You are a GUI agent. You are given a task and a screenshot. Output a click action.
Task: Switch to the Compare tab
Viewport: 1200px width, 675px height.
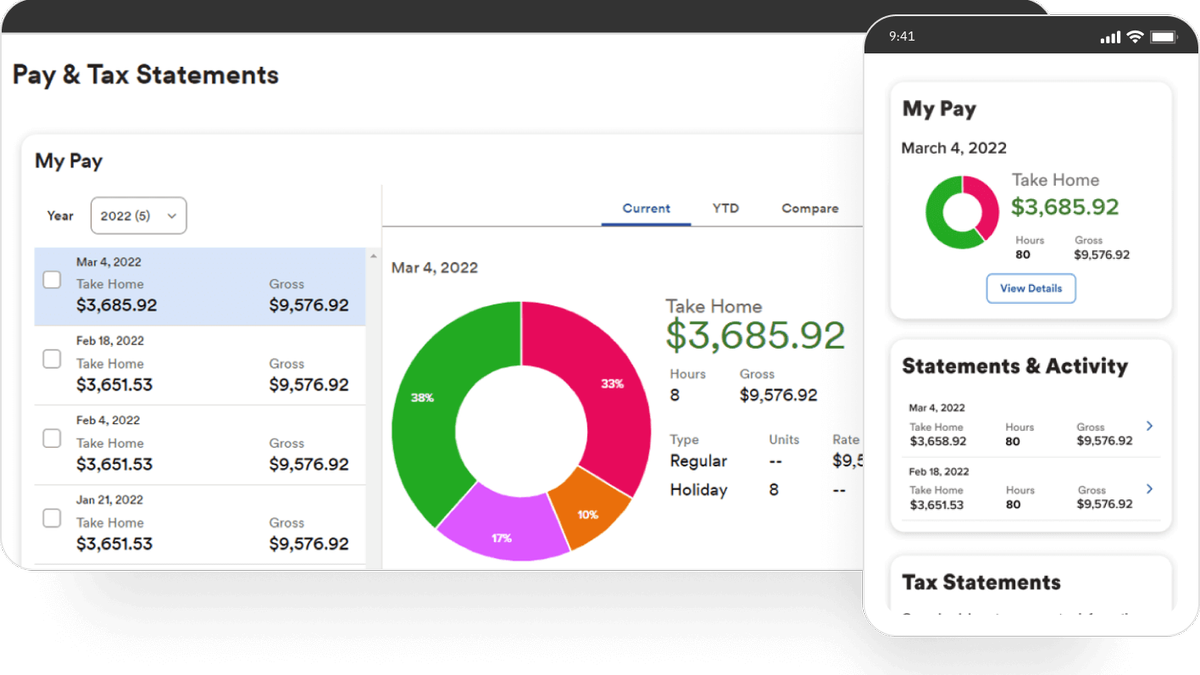[x=810, y=208]
